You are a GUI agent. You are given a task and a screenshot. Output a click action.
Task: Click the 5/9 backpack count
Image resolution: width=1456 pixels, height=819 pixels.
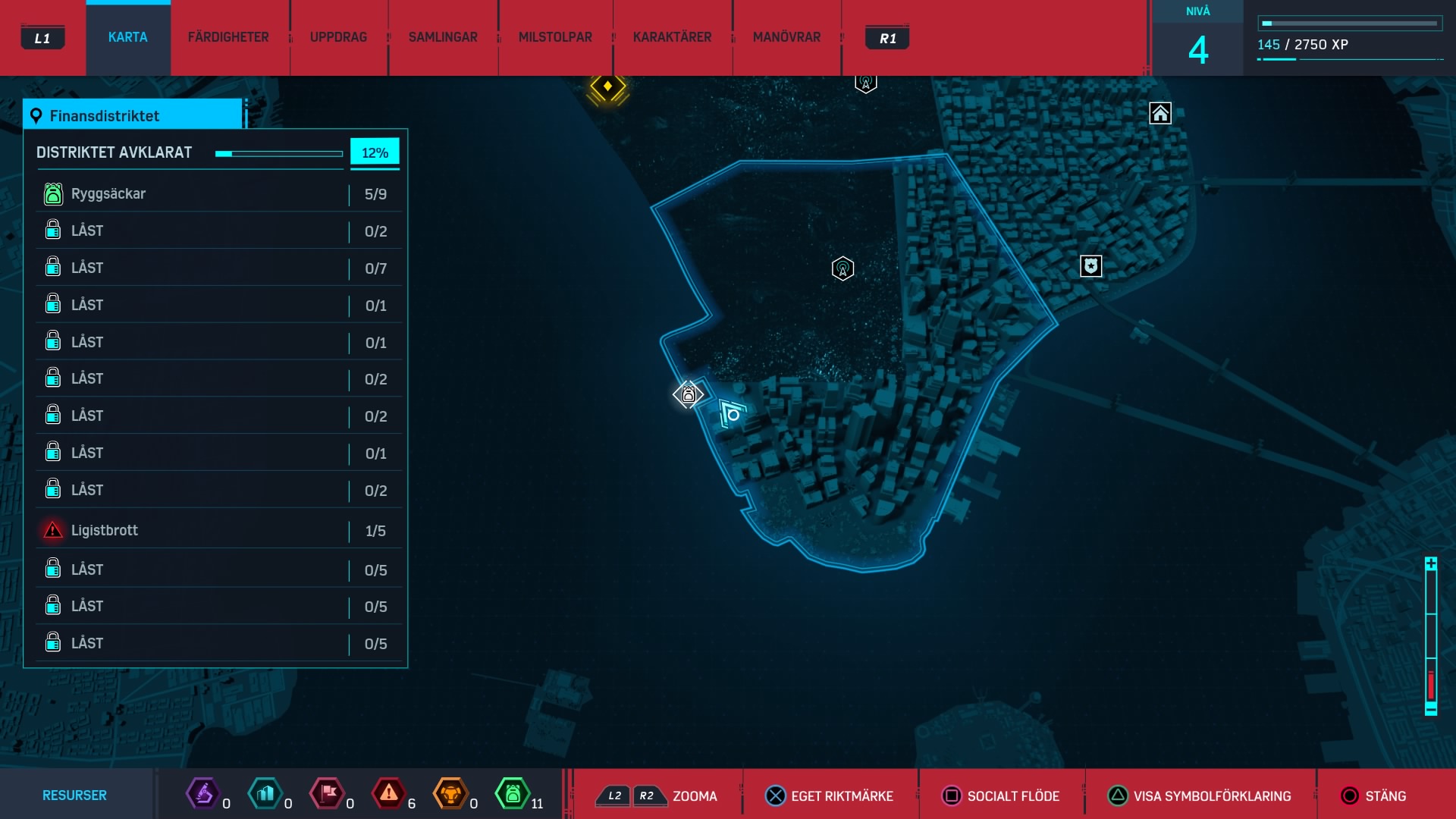tap(375, 194)
